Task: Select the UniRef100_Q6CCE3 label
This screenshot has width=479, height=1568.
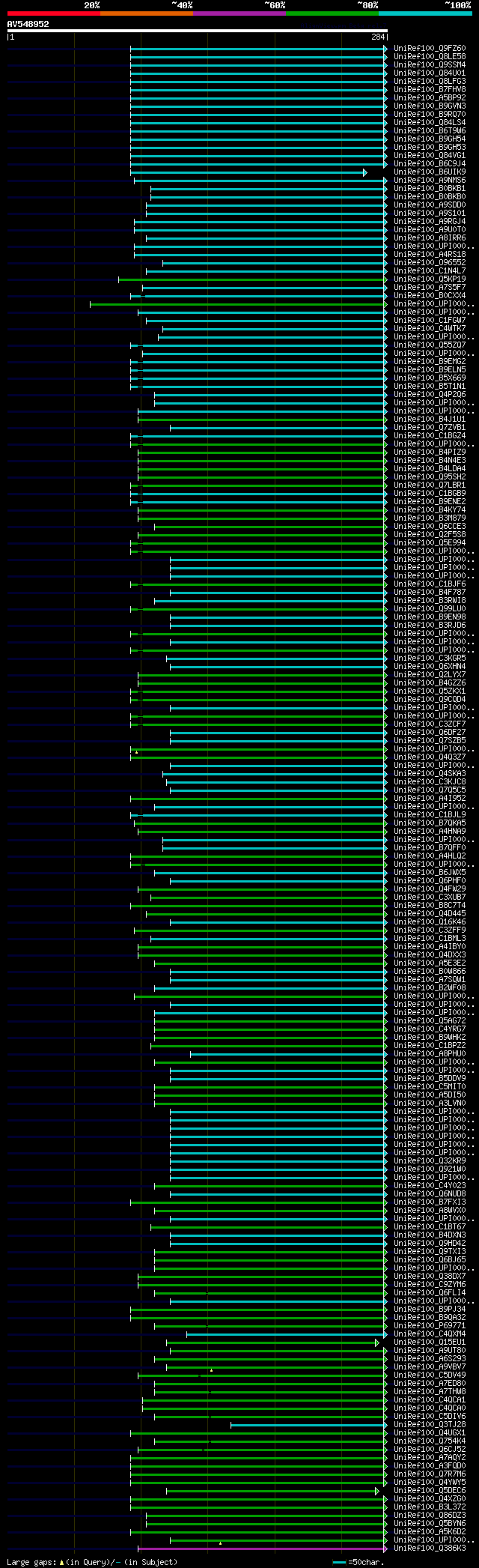Action: [430, 527]
